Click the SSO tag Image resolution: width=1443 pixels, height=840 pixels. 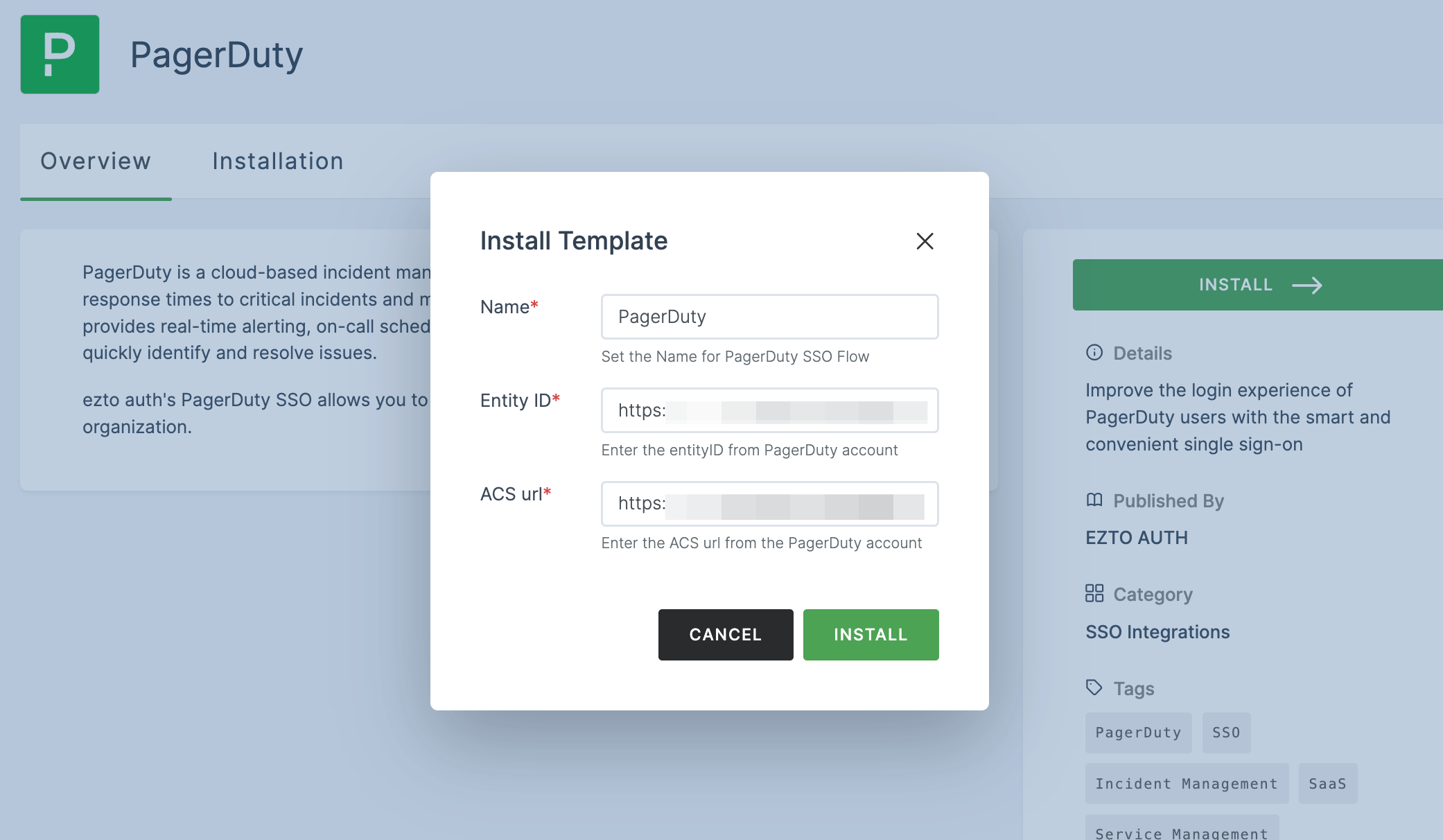coord(1226,732)
